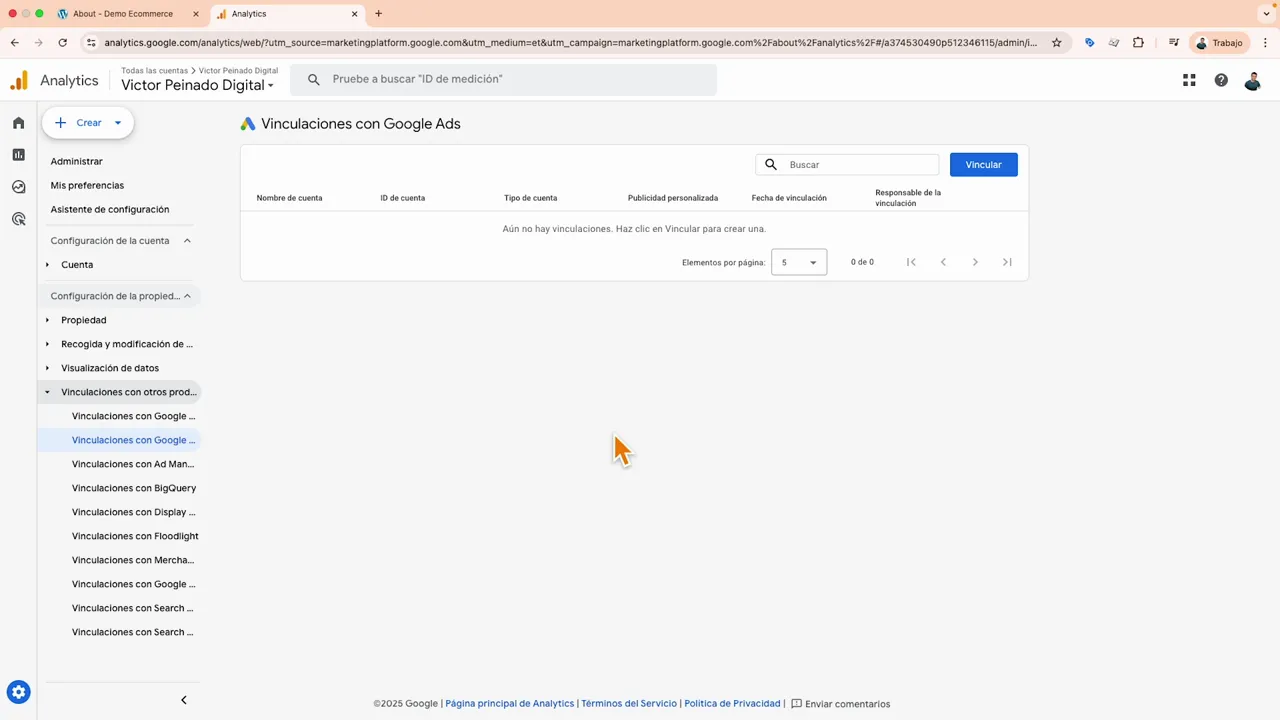Open the Explore section icon
Image resolution: width=1280 pixels, height=720 pixels.
pyautogui.click(x=18, y=186)
